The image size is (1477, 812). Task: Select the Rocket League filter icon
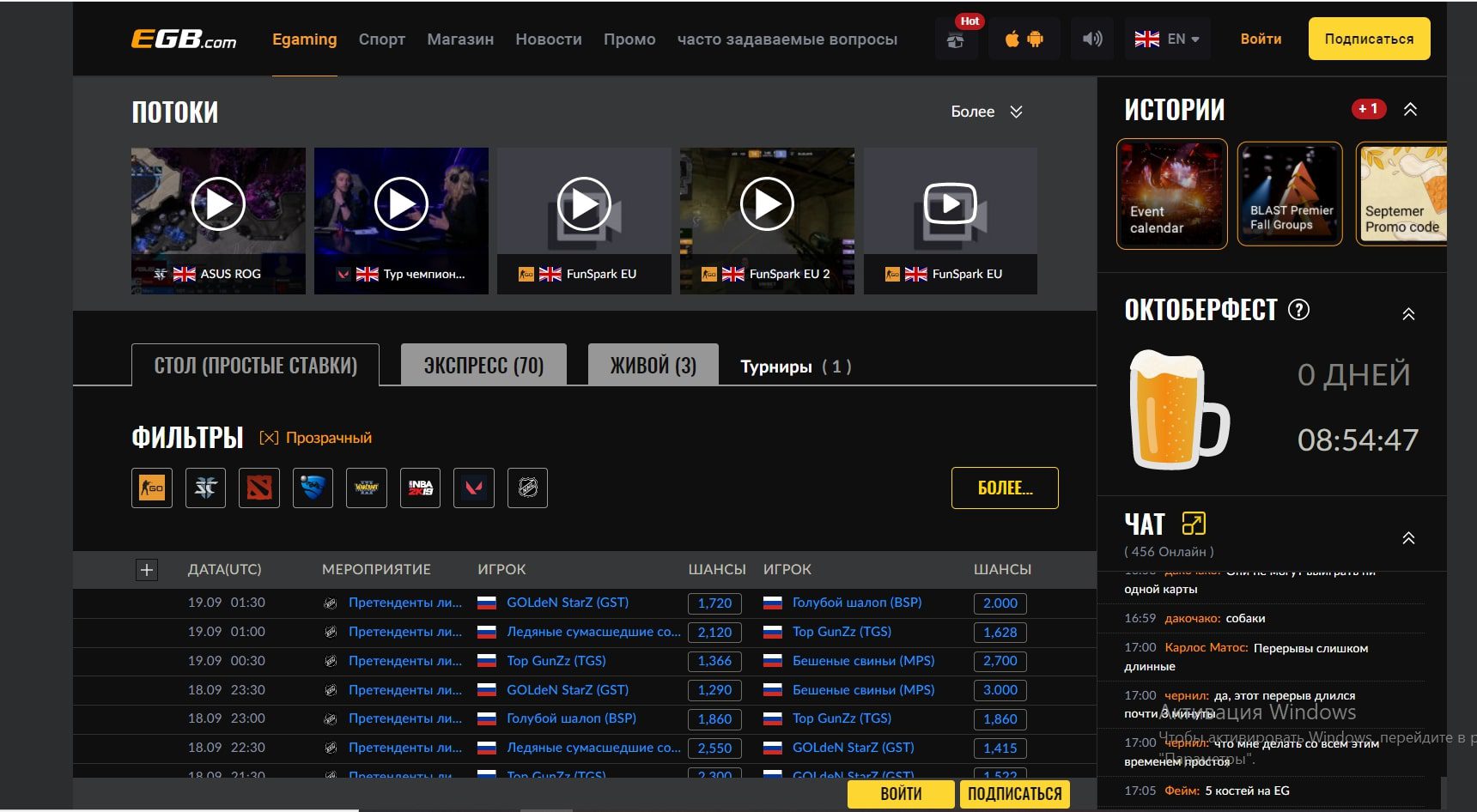pos(313,488)
